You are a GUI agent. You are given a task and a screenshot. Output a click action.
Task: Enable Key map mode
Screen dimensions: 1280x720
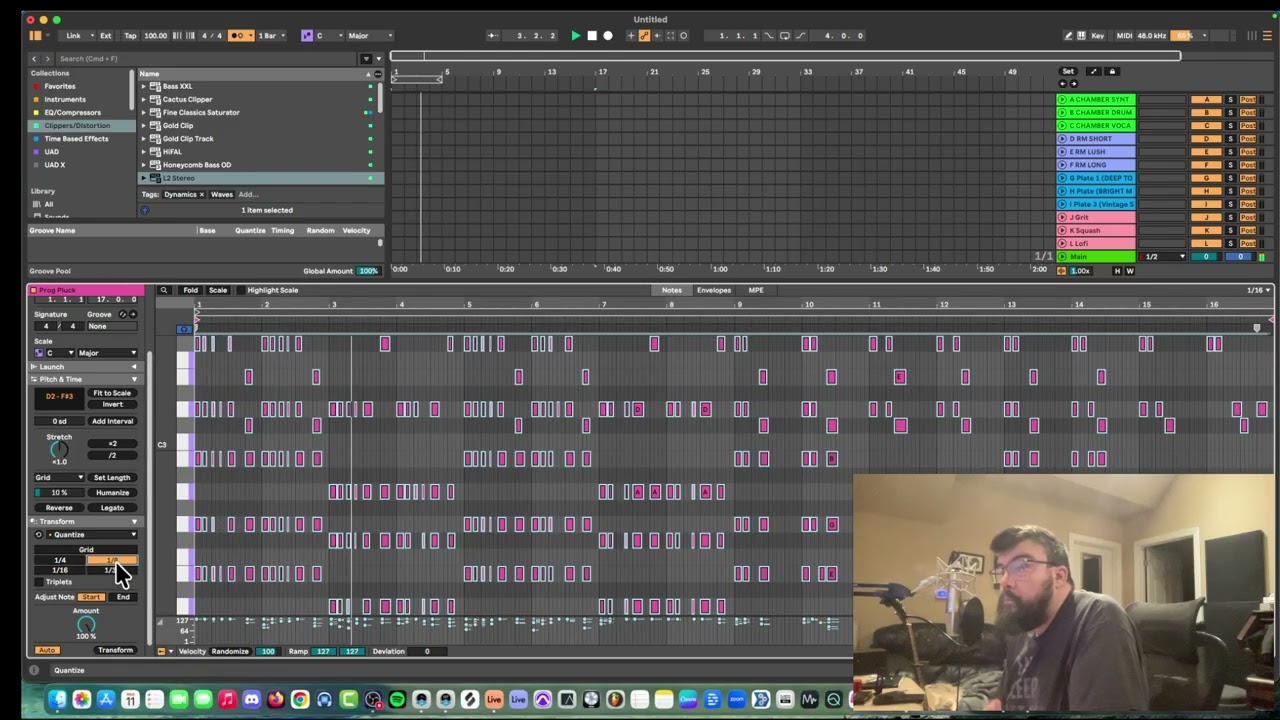(1098, 36)
